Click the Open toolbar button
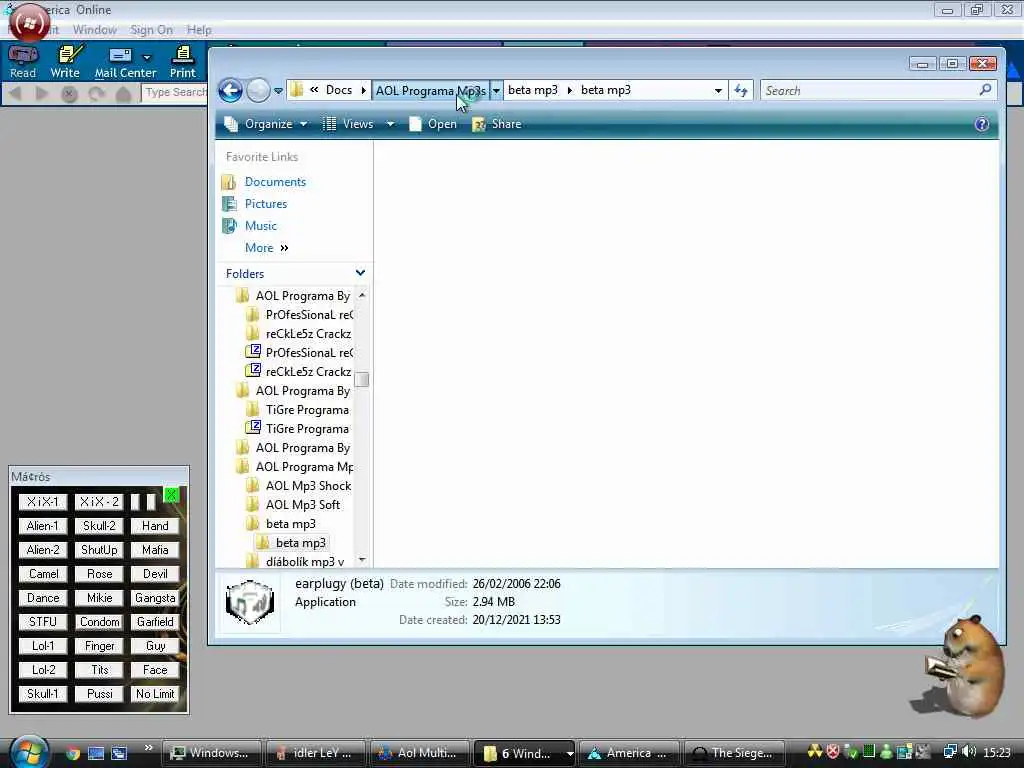This screenshot has height=768, width=1024. point(432,124)
